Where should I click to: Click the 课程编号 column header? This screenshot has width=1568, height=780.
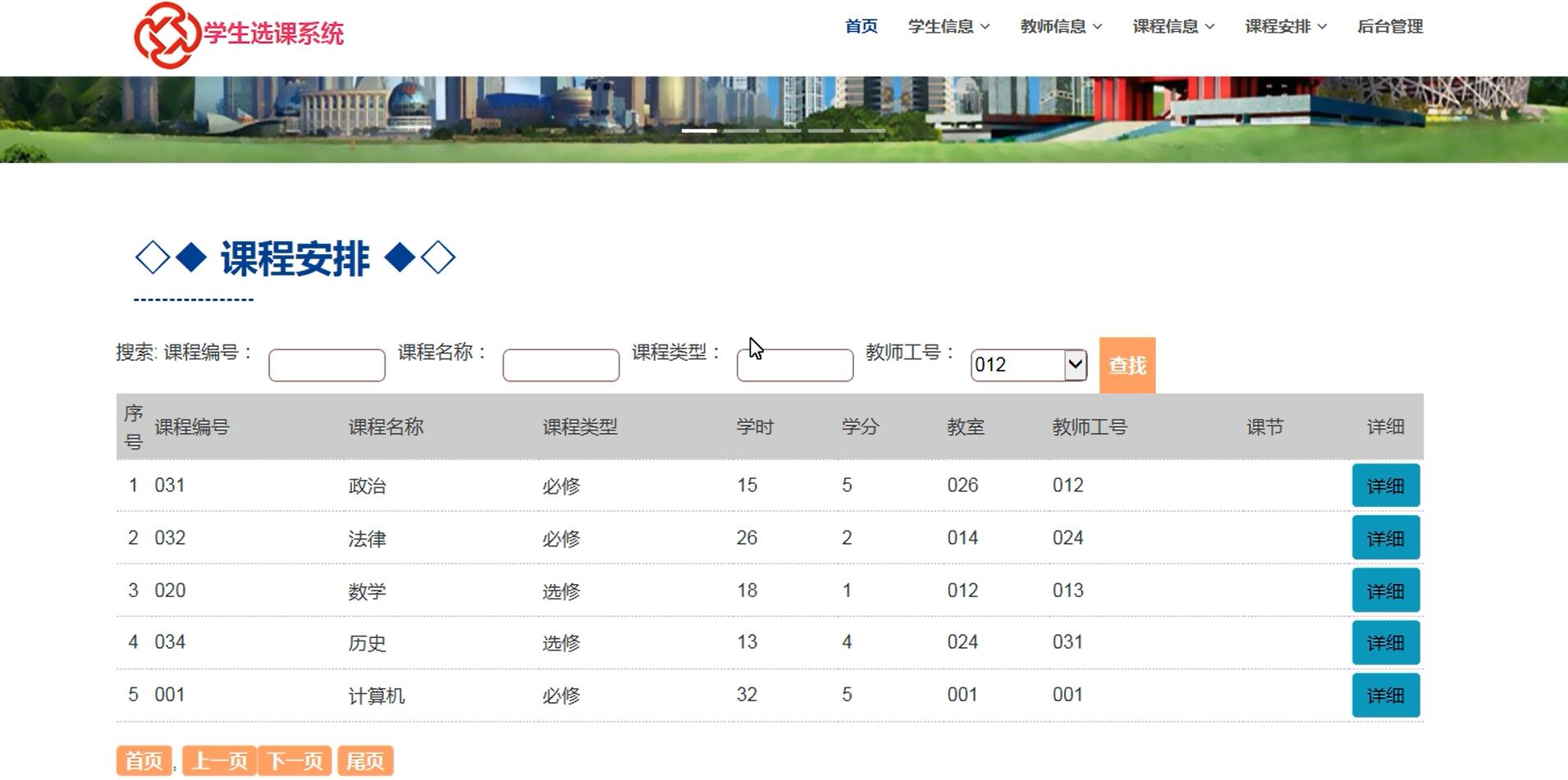[192, 426]
